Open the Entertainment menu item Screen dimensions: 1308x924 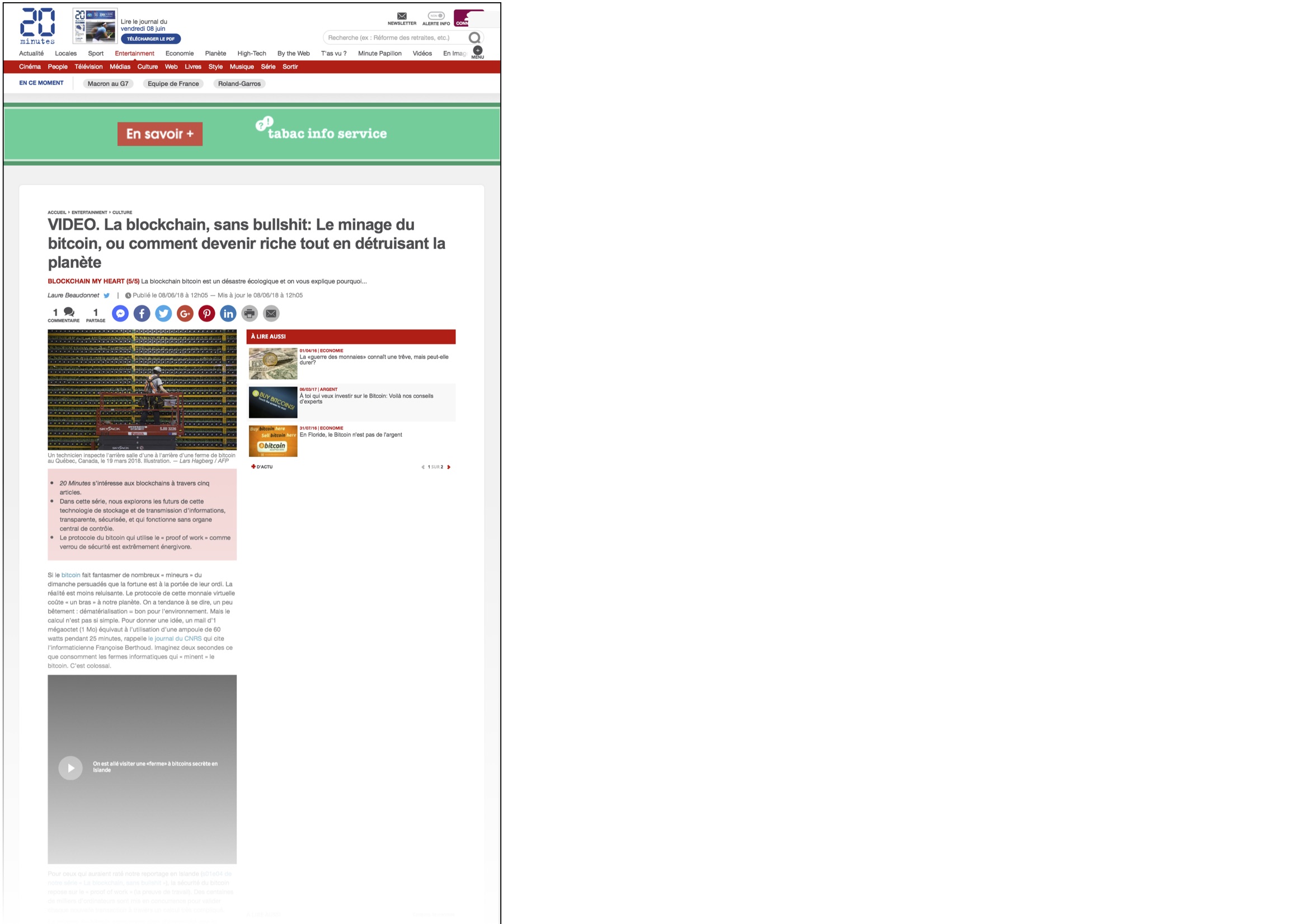tap(134, 54)
